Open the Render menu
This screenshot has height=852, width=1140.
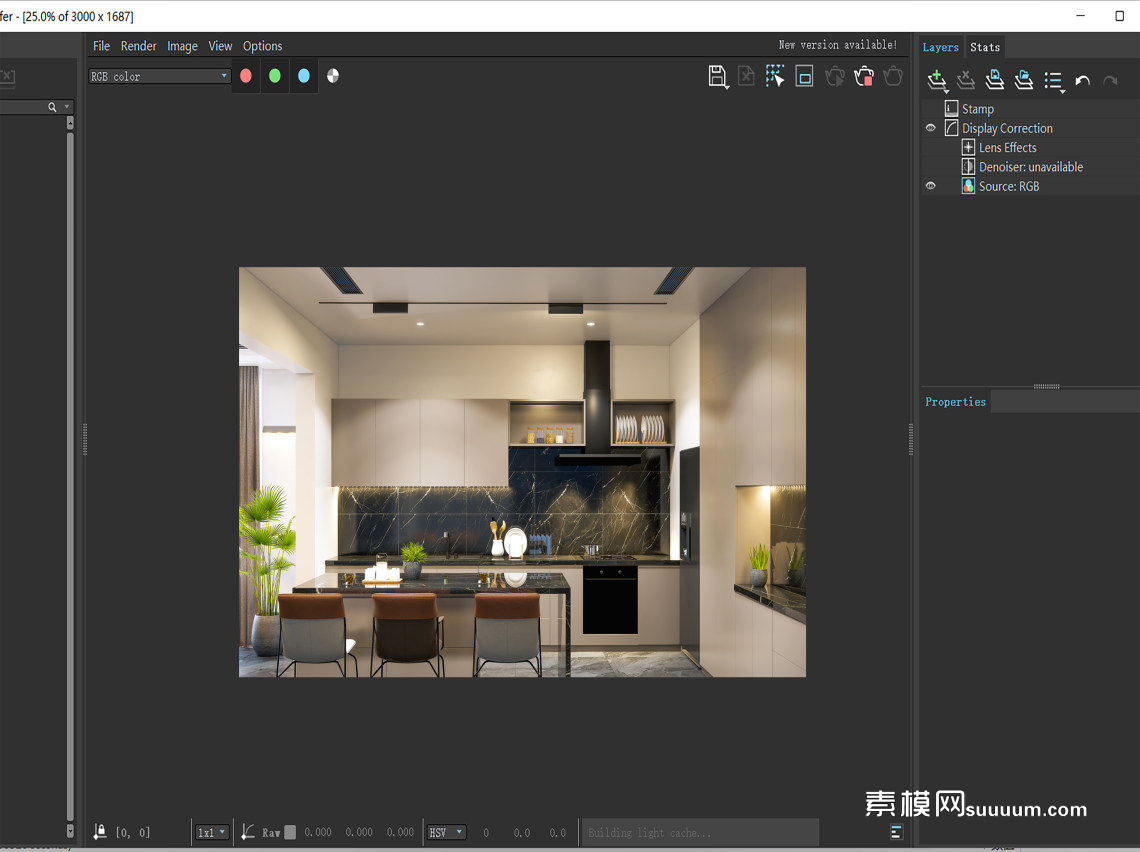(x=139, y=46)
